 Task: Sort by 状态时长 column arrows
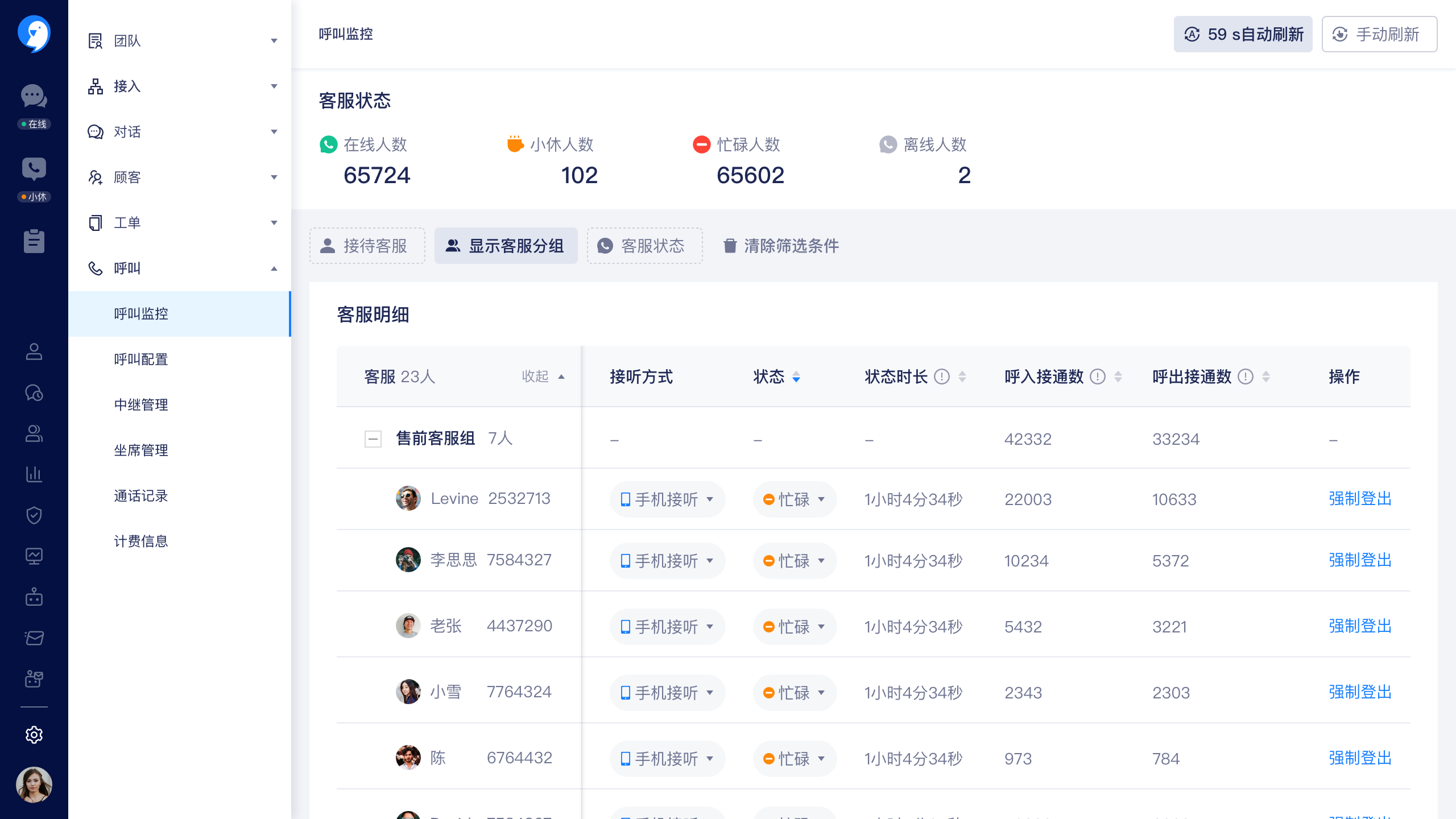(x=962, y=377)
